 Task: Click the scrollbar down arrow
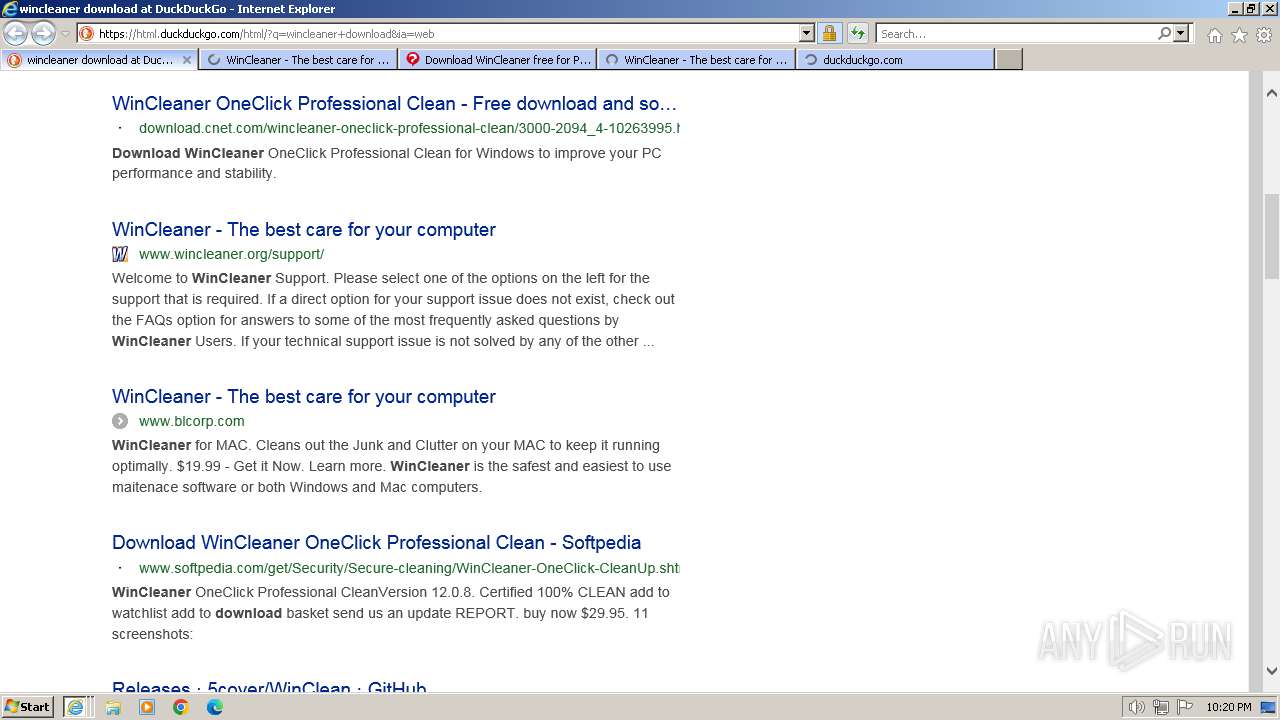click(1272, 671)
